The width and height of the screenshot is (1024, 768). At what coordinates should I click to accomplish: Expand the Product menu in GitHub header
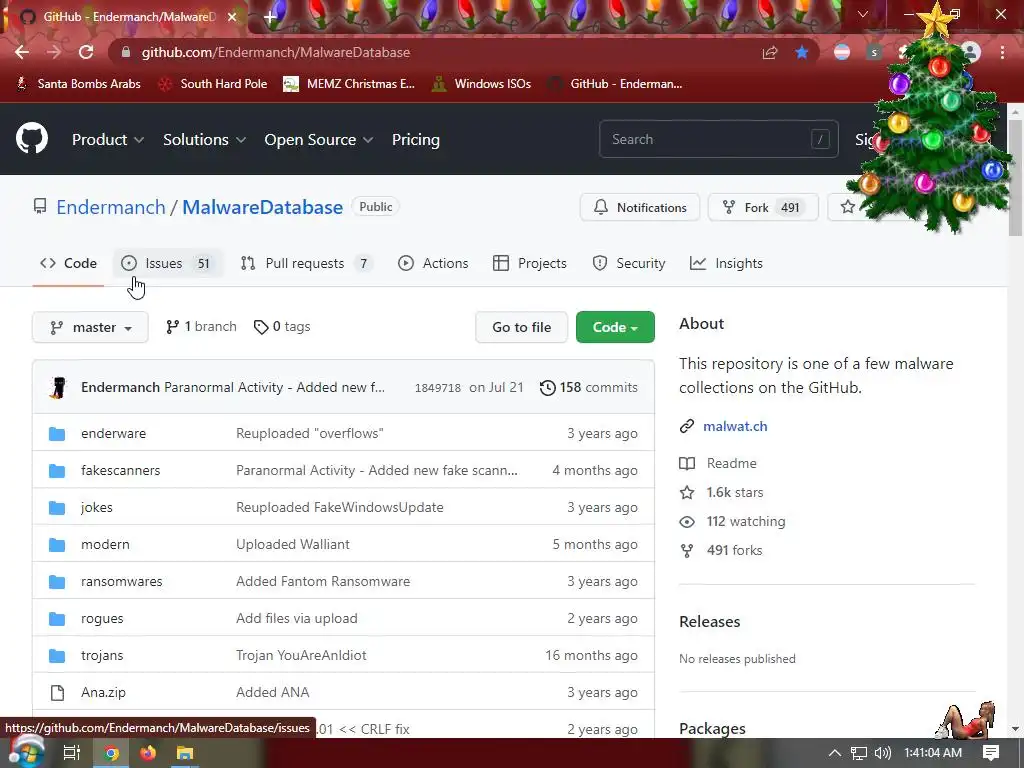coord(108,140)
